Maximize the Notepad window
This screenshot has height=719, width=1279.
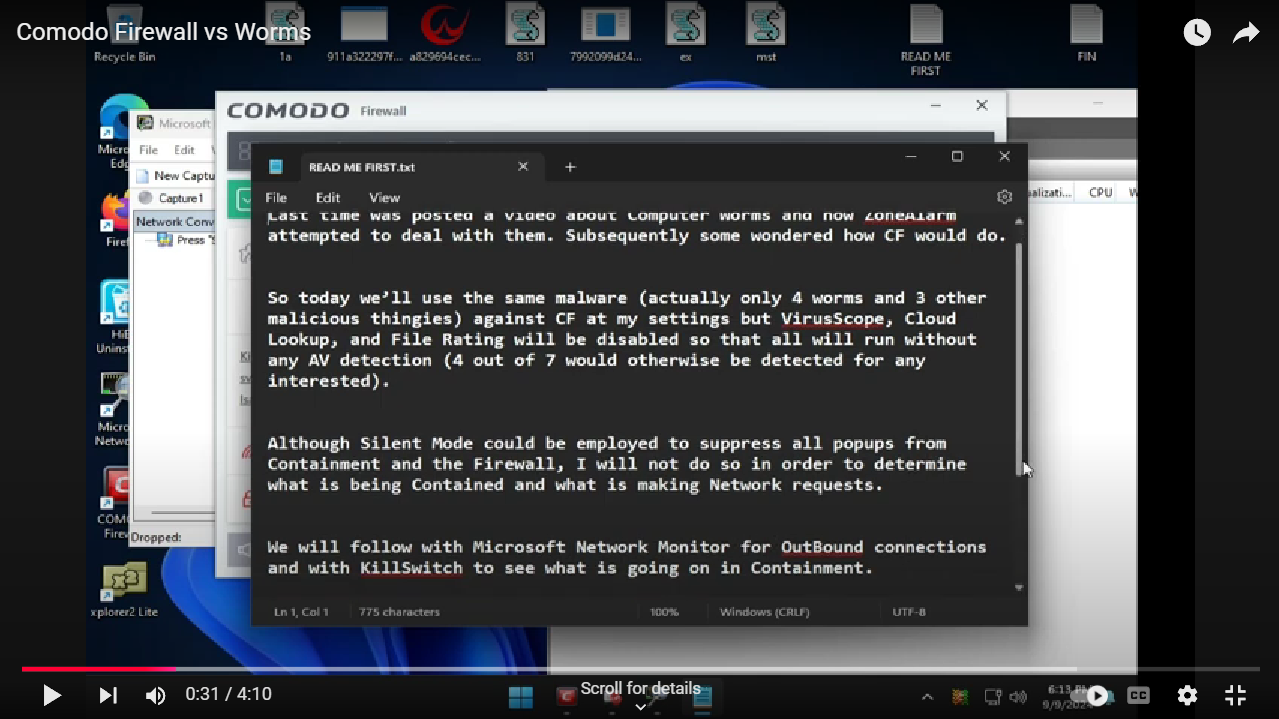tap(957, 156)
